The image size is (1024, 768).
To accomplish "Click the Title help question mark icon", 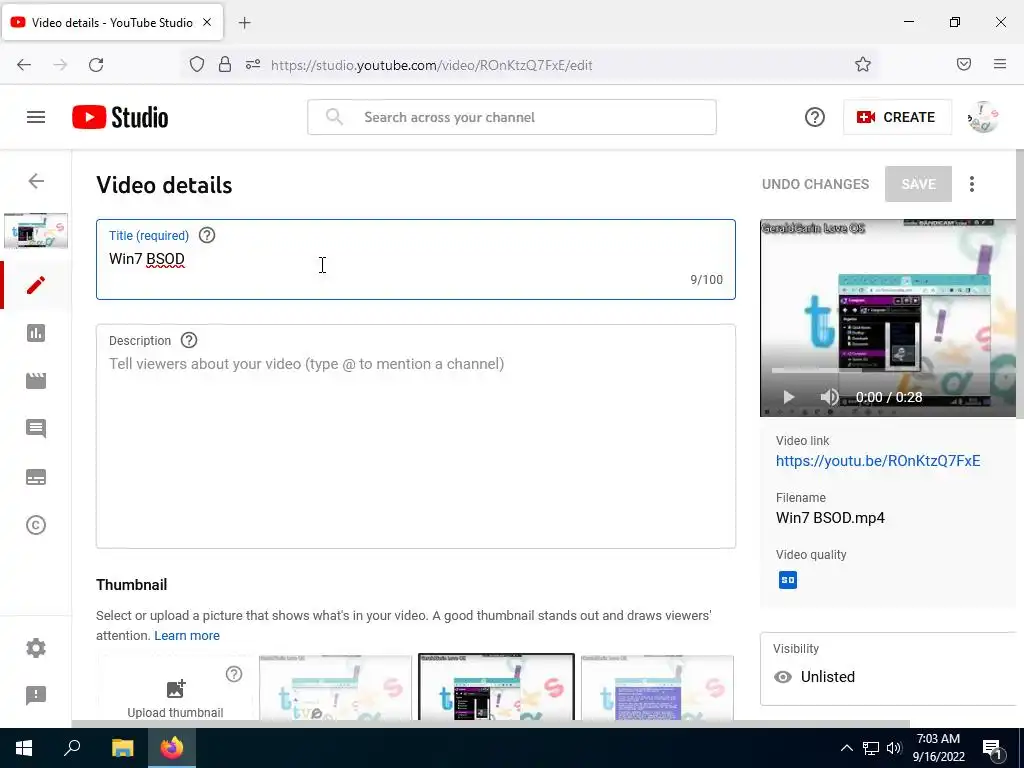I will click(207, 235).
